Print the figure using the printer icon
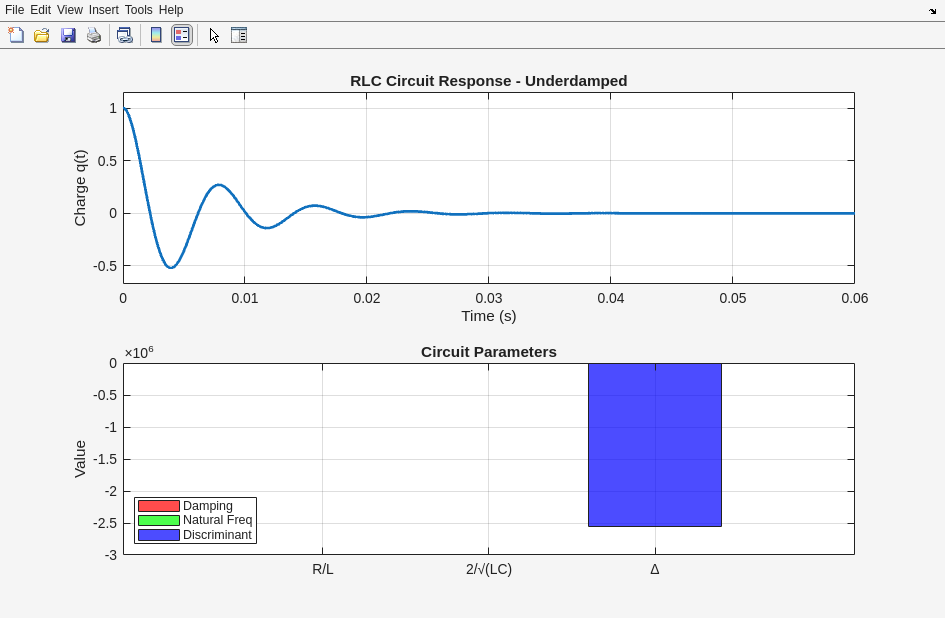Screen dimensions: 945x618 tap(94, 35)
